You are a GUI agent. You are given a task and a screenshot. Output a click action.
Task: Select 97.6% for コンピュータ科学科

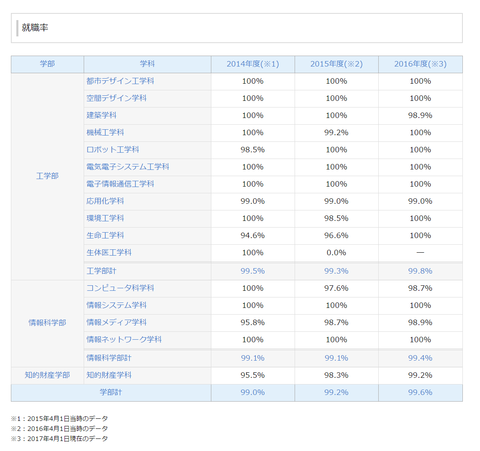click(336, 288)
